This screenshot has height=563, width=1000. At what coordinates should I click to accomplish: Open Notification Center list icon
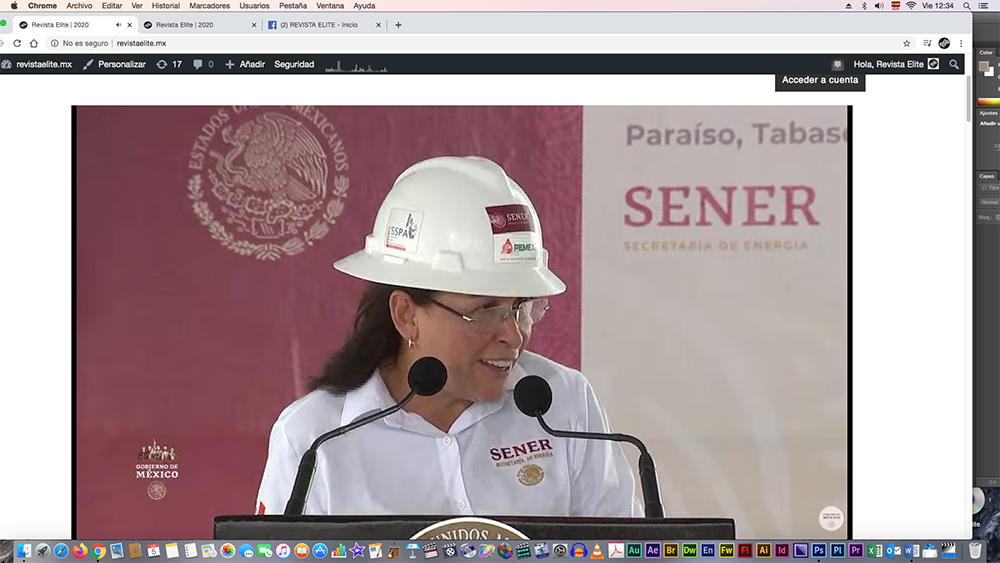coord(983,6)
